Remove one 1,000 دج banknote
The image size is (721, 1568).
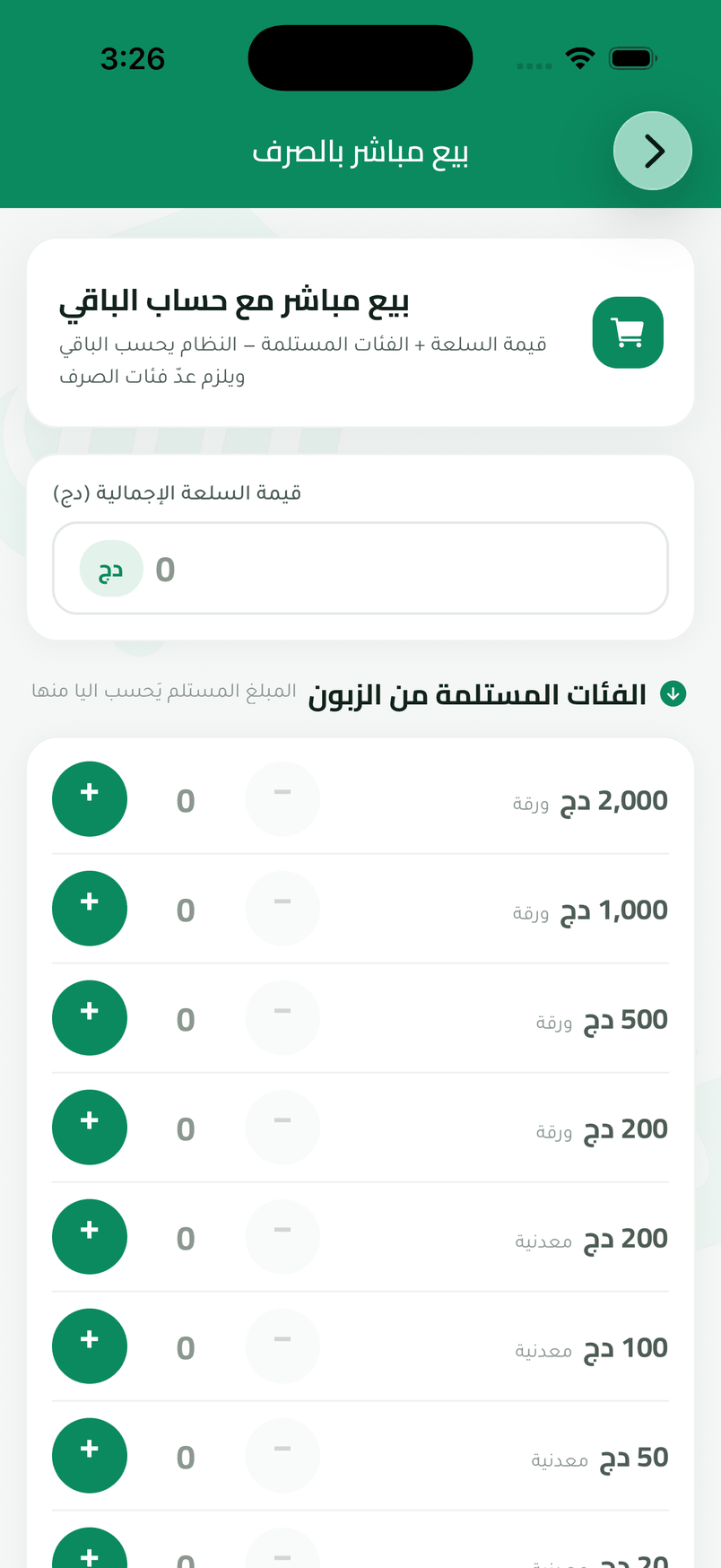click(282, 909)
